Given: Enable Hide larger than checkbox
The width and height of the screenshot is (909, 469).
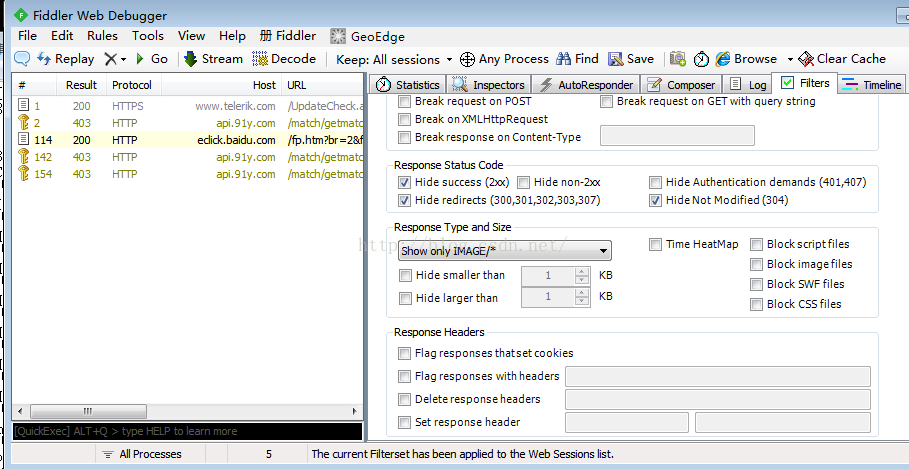Looking at the screenshot, I should click(x=405, y=299).
